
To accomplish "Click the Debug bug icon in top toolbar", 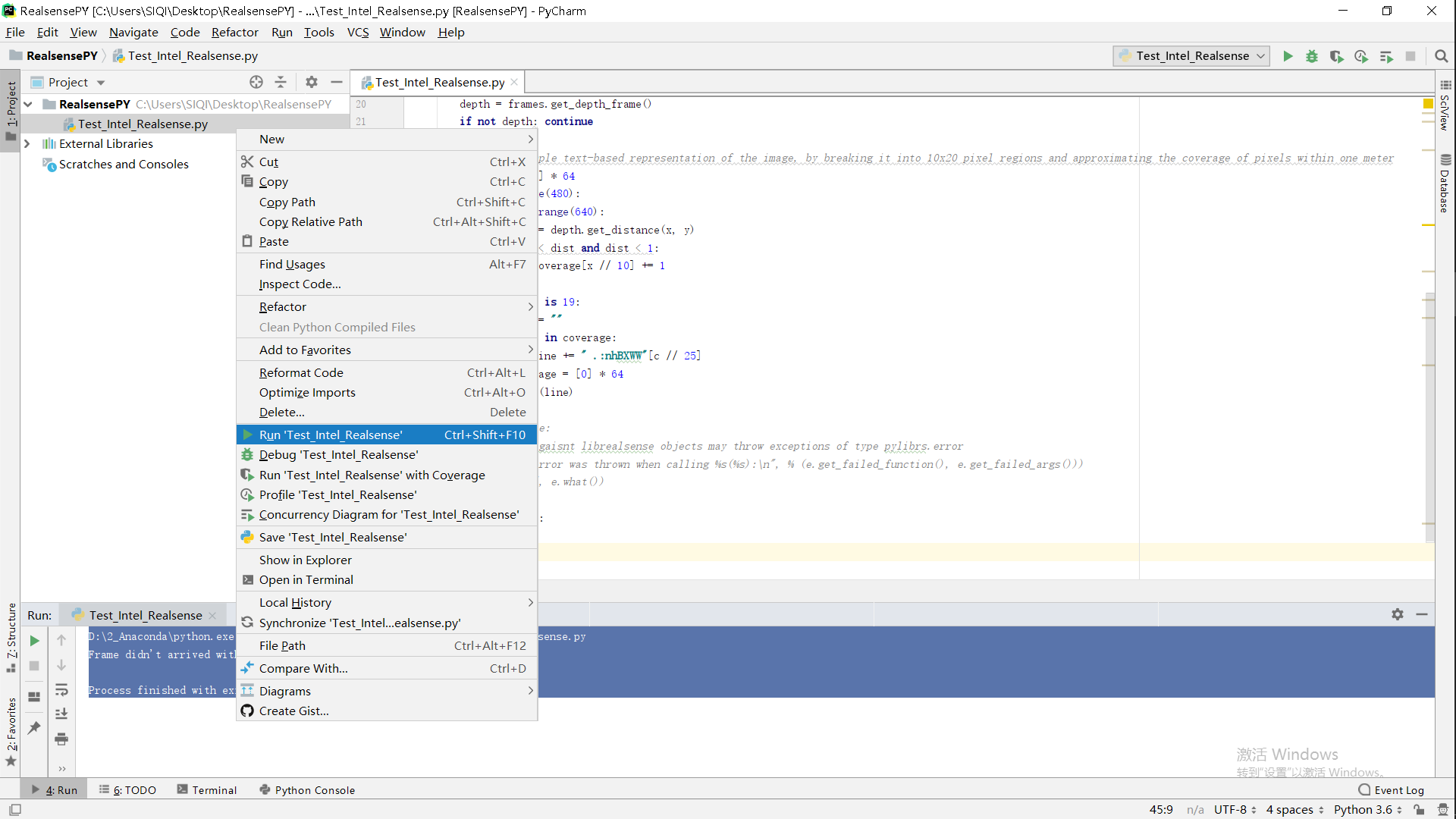I will [1312, 56].
